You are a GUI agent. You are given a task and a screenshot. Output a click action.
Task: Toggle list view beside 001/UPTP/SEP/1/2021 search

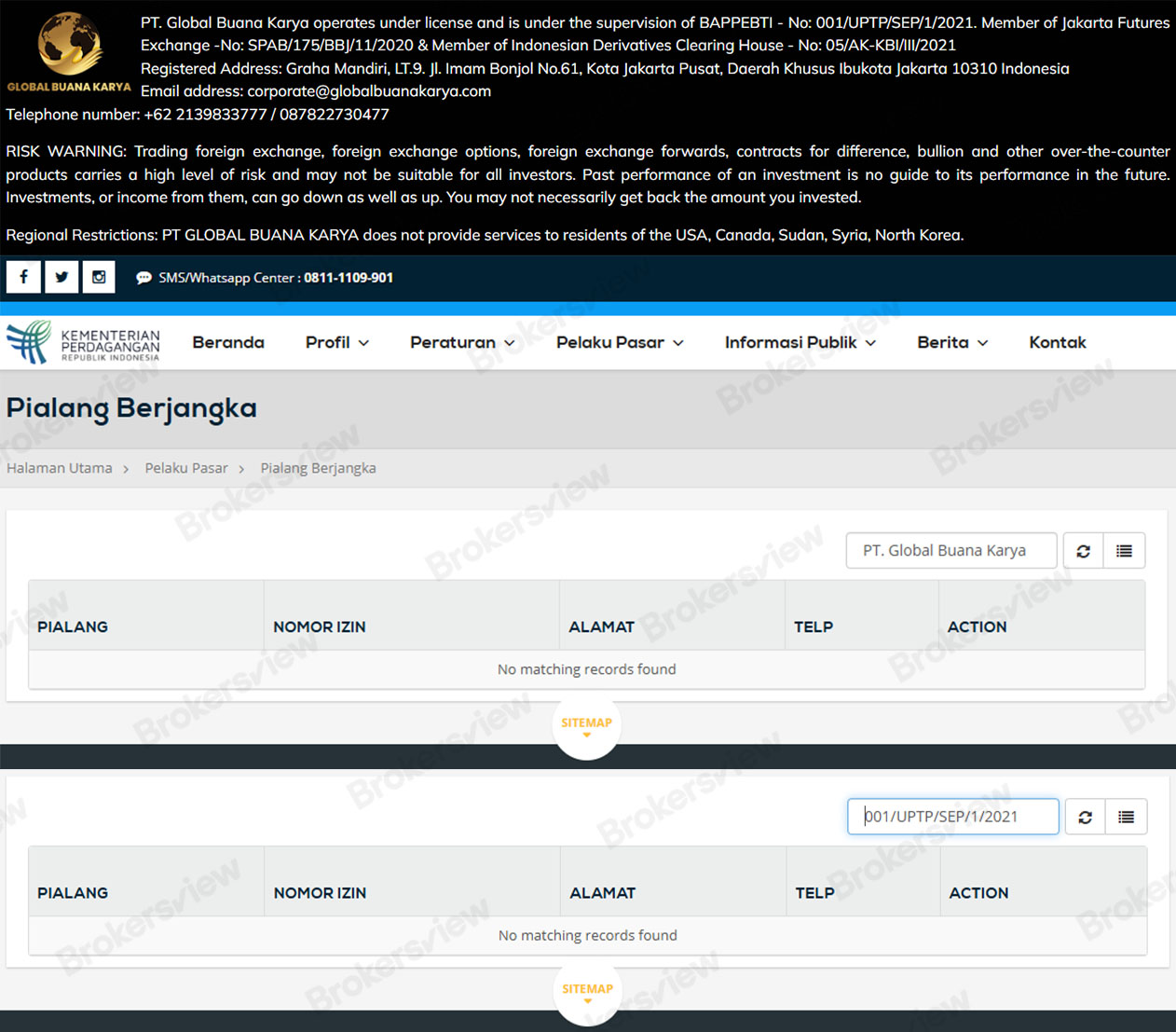pyautogui.click(x=1126, y=817)
